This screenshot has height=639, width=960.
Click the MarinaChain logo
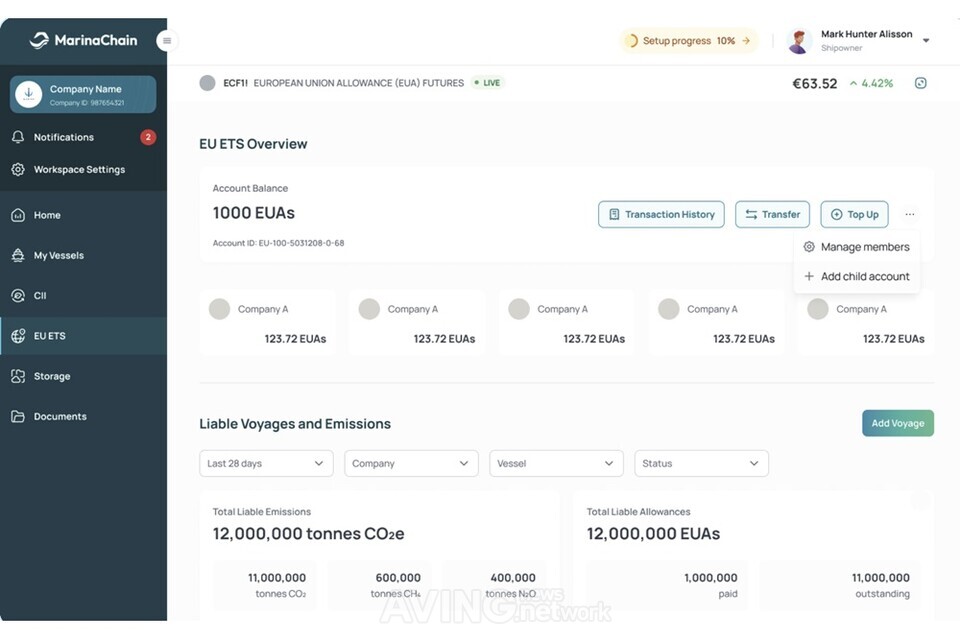pyautogui.click(x=83, y=40)
